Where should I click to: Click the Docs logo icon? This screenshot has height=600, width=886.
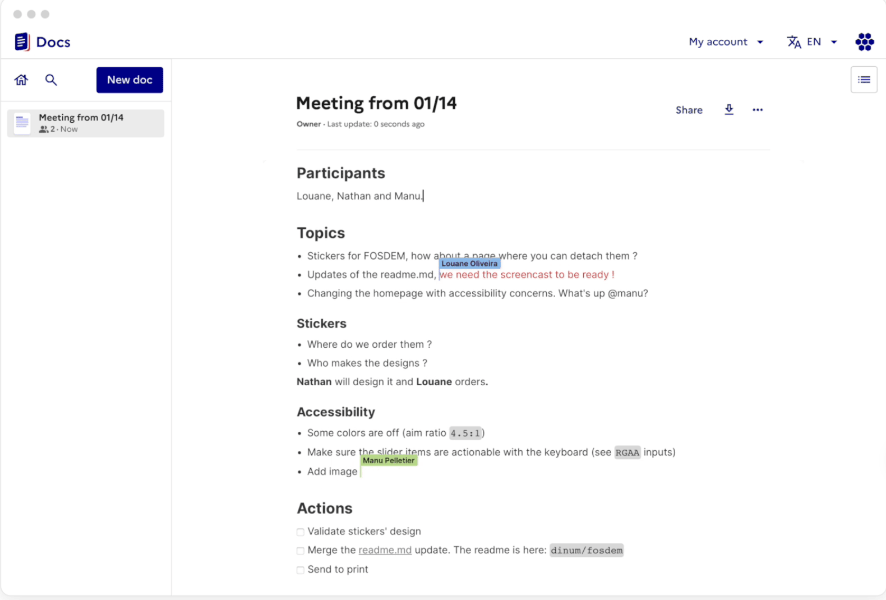[22, 42]
